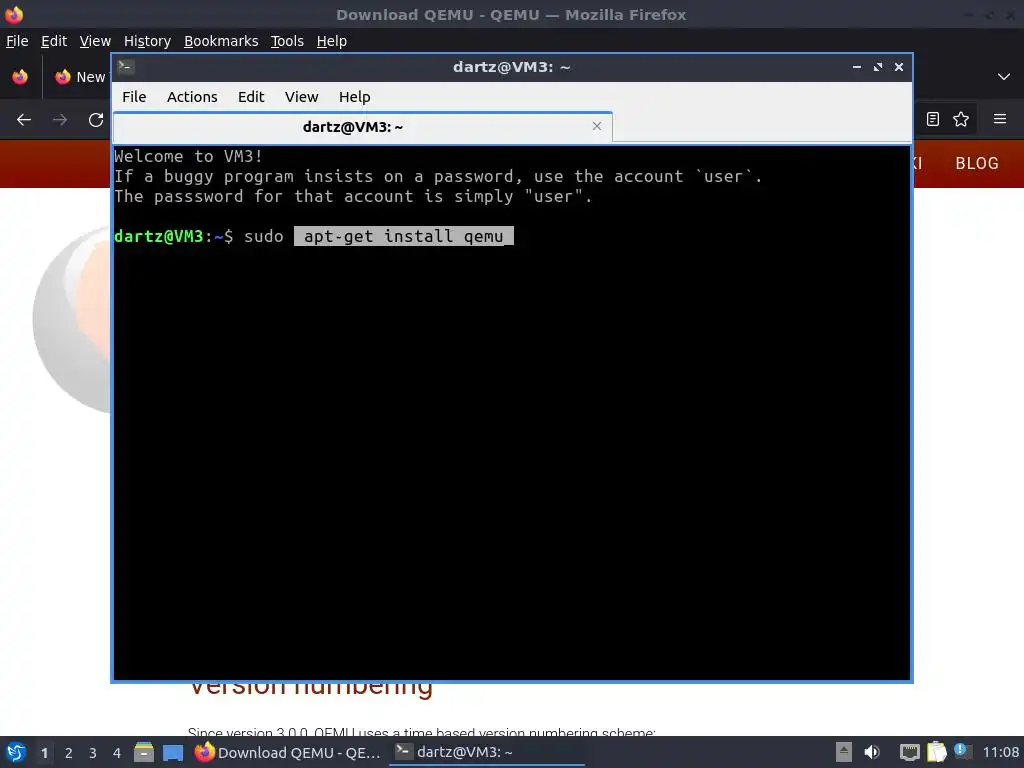The image size is (1024, 768).
Task: Switch to Download QEMU Firefox taskbar entry
Action: pos(287,752)
